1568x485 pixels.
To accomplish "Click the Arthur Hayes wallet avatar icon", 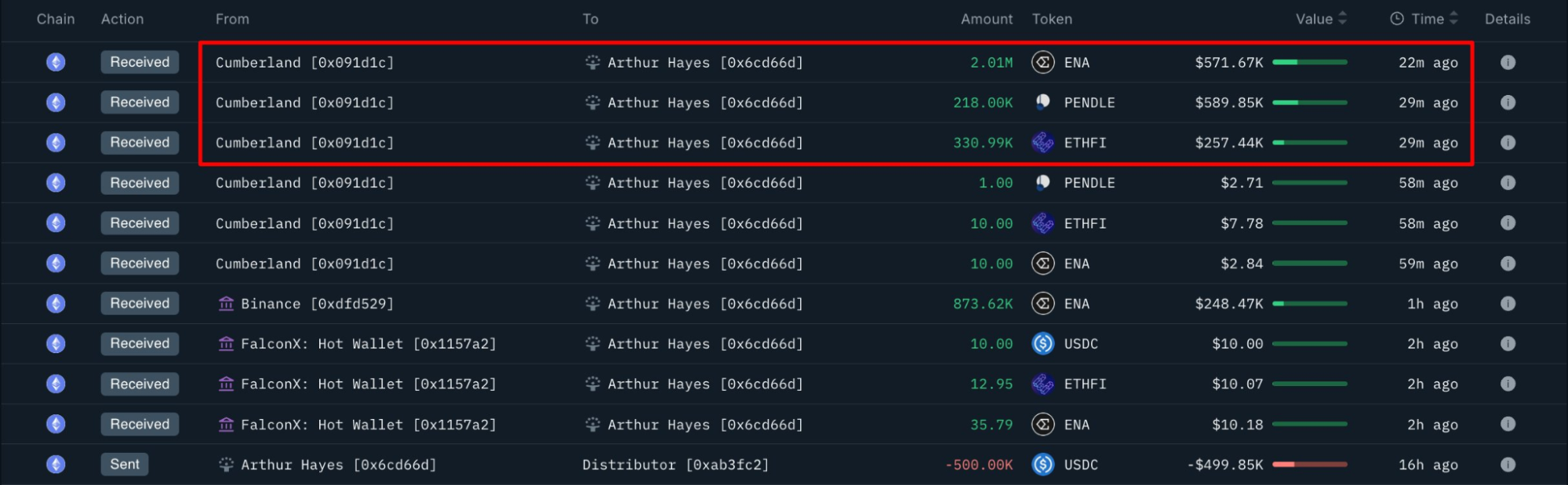I will point(593,62).
